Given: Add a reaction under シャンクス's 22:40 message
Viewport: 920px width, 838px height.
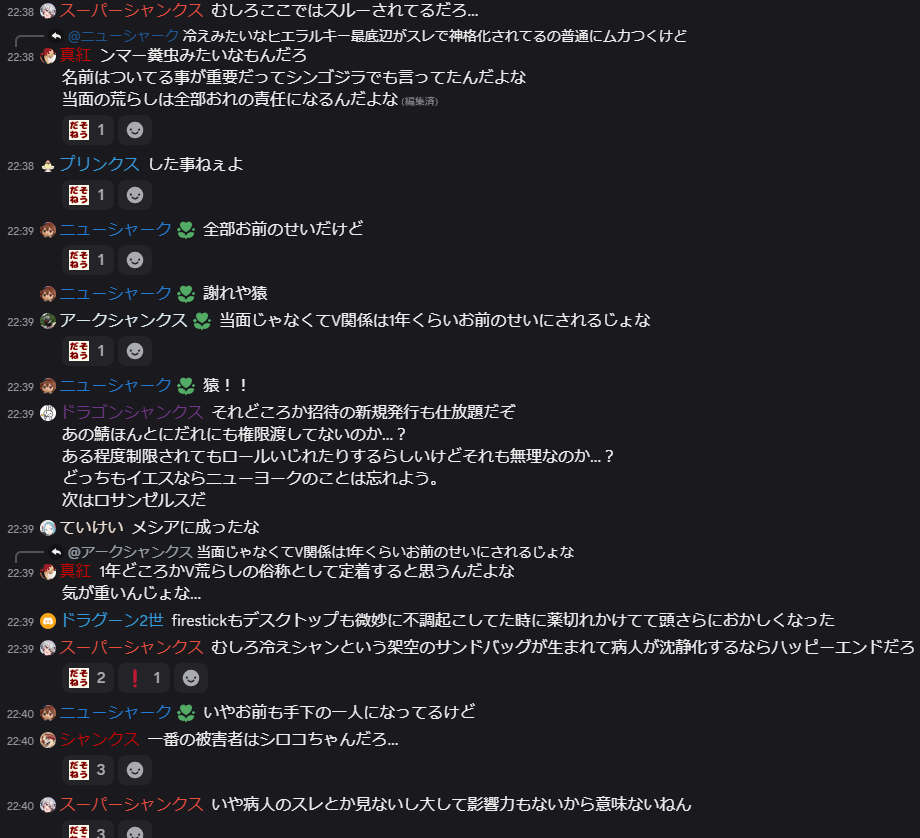Looking at the screenshot, I should [x=135, y=770].
